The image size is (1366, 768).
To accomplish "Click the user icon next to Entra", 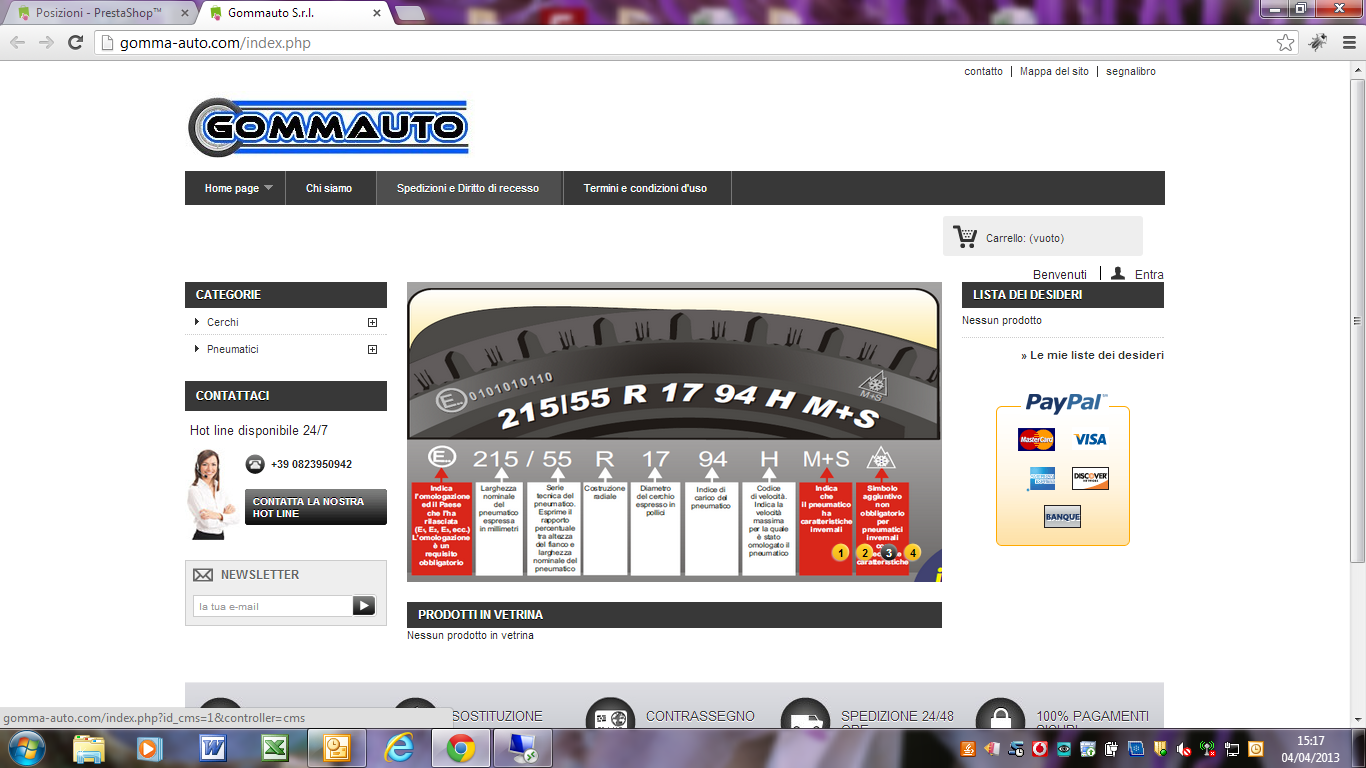I will [x=1118, y=273].
